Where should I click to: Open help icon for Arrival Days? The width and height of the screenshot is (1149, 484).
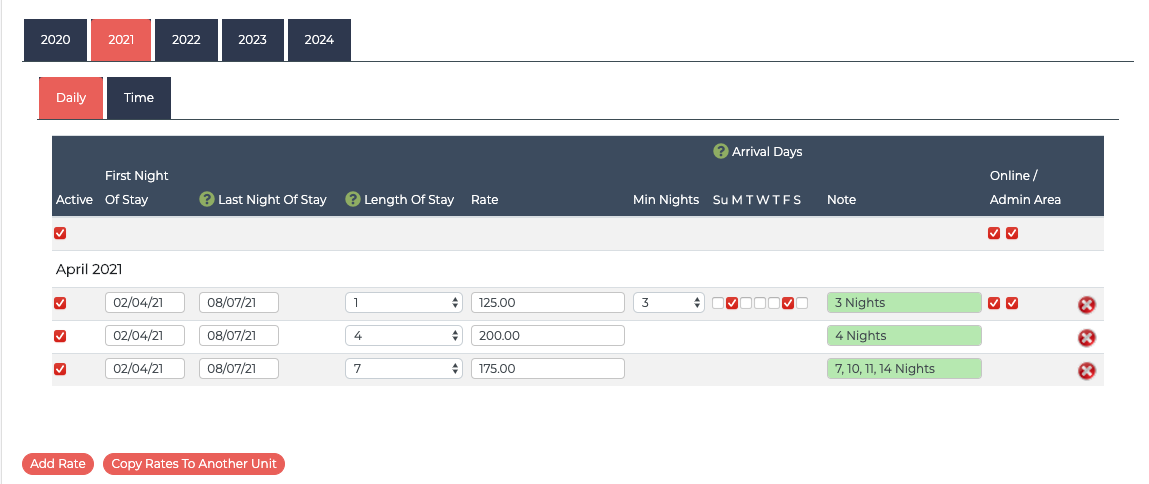pos(720,152)
